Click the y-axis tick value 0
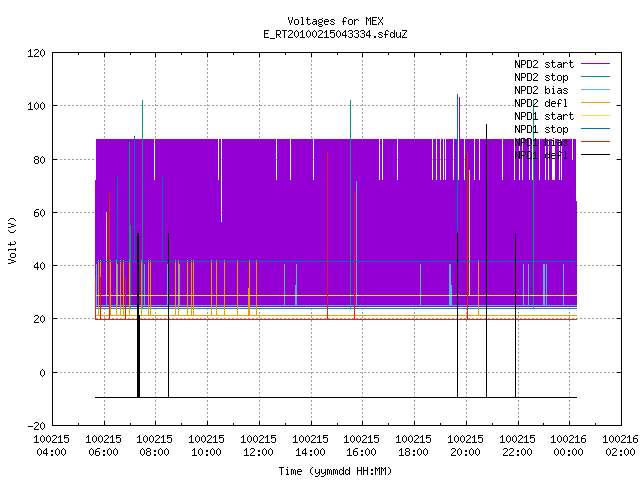The height and width of the screenshot is (480, 640). pyautogui.click(x=42, y=373)
